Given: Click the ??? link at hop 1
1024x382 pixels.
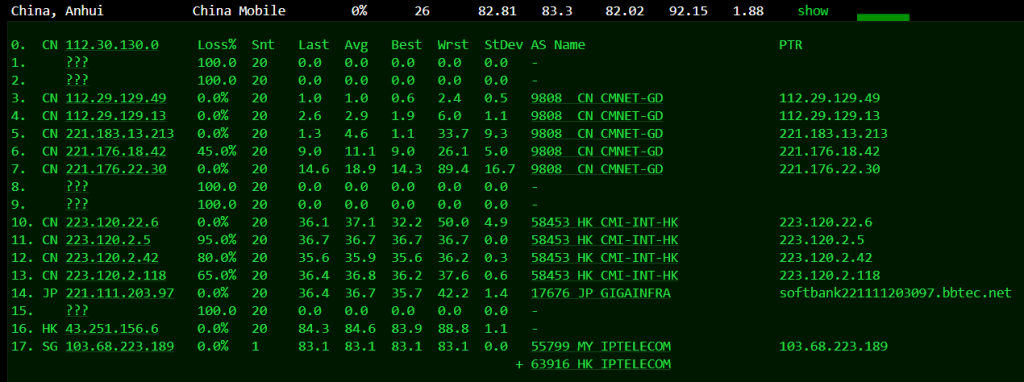Looking at the screenshot, I should pos(77,63).
